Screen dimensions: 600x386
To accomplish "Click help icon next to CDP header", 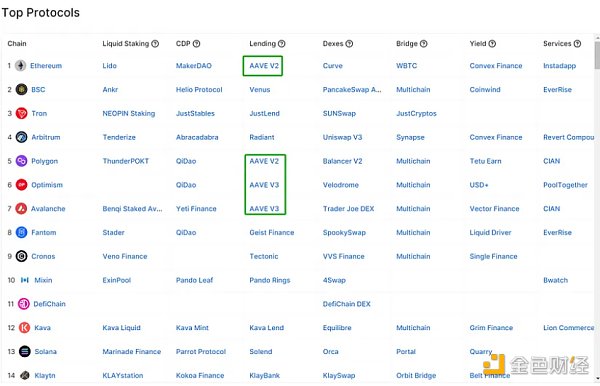I will pos(196,44).
